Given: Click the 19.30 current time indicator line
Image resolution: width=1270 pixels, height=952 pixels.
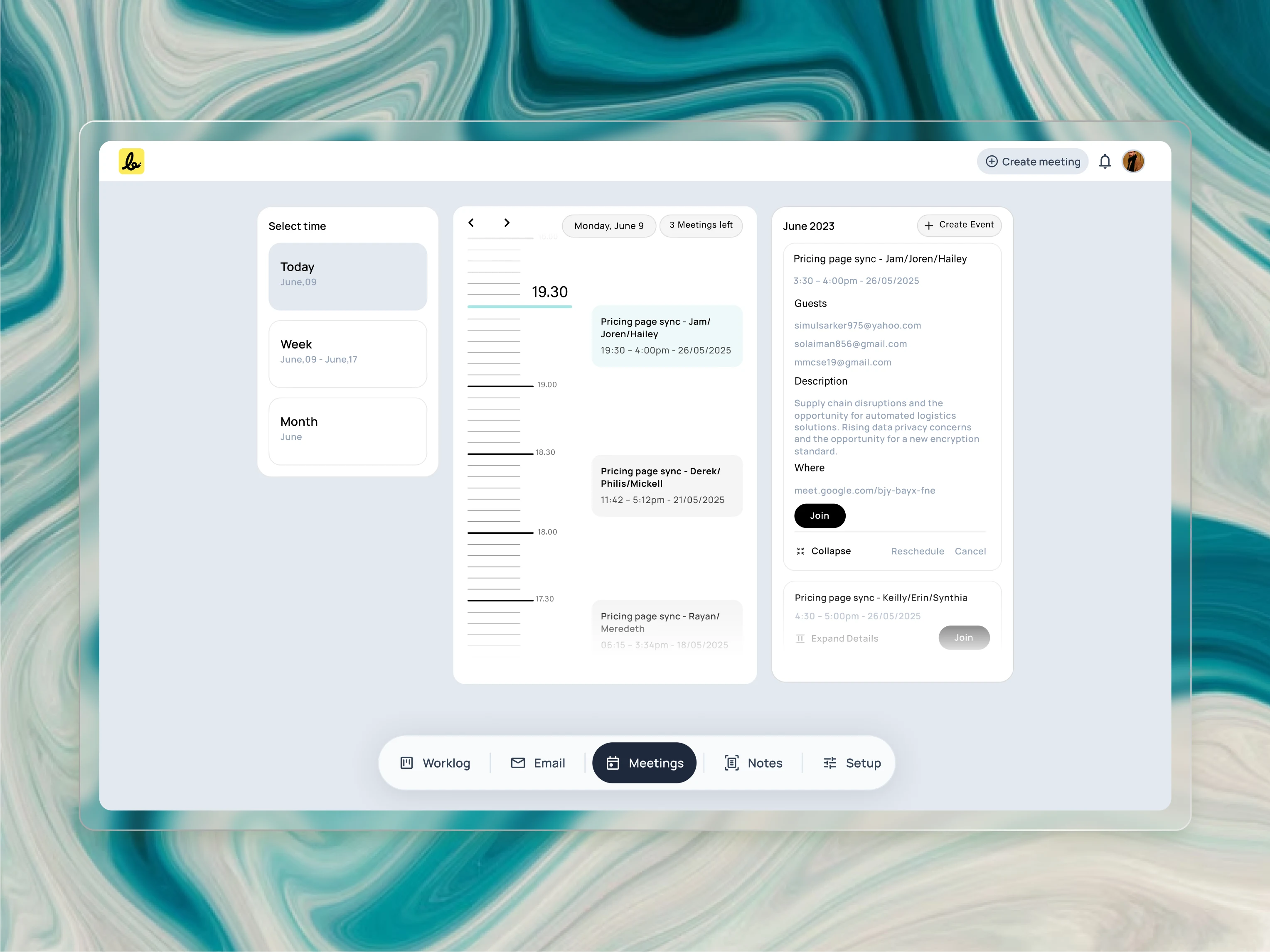Looking at the screenshot, I should click(519, 307).
